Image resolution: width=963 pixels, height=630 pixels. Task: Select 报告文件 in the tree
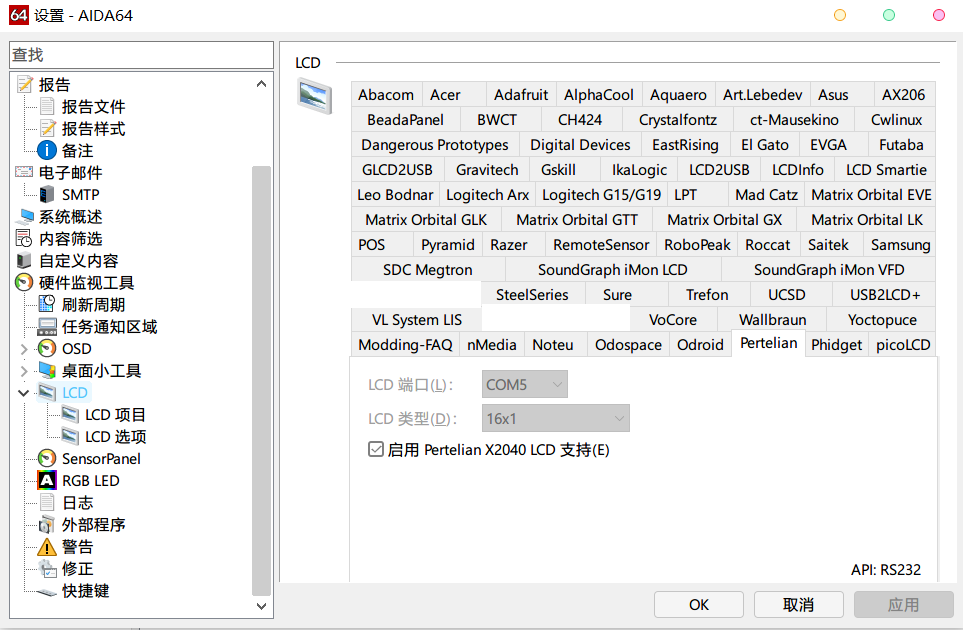pos(93,107)
